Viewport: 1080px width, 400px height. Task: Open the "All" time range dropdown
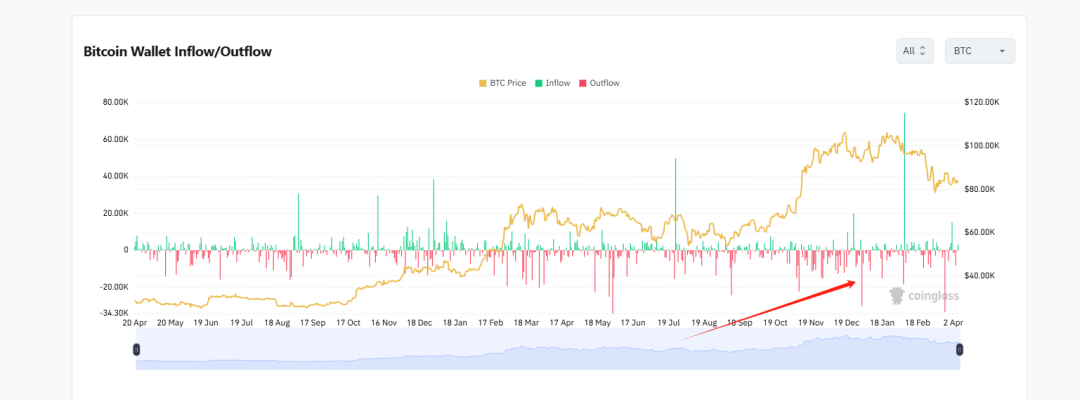coord(915,50)
